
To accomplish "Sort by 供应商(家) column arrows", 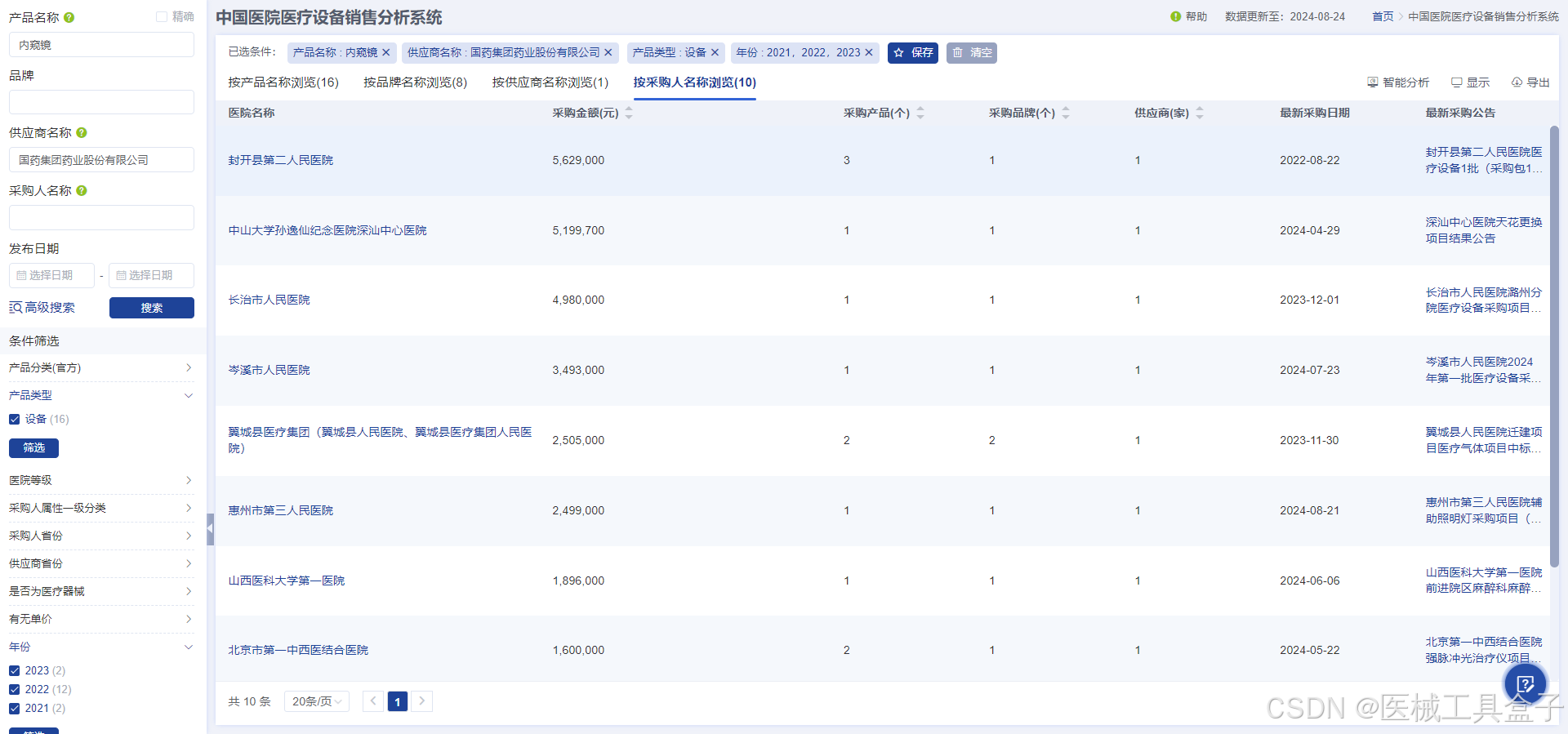I will [1200, 113].
